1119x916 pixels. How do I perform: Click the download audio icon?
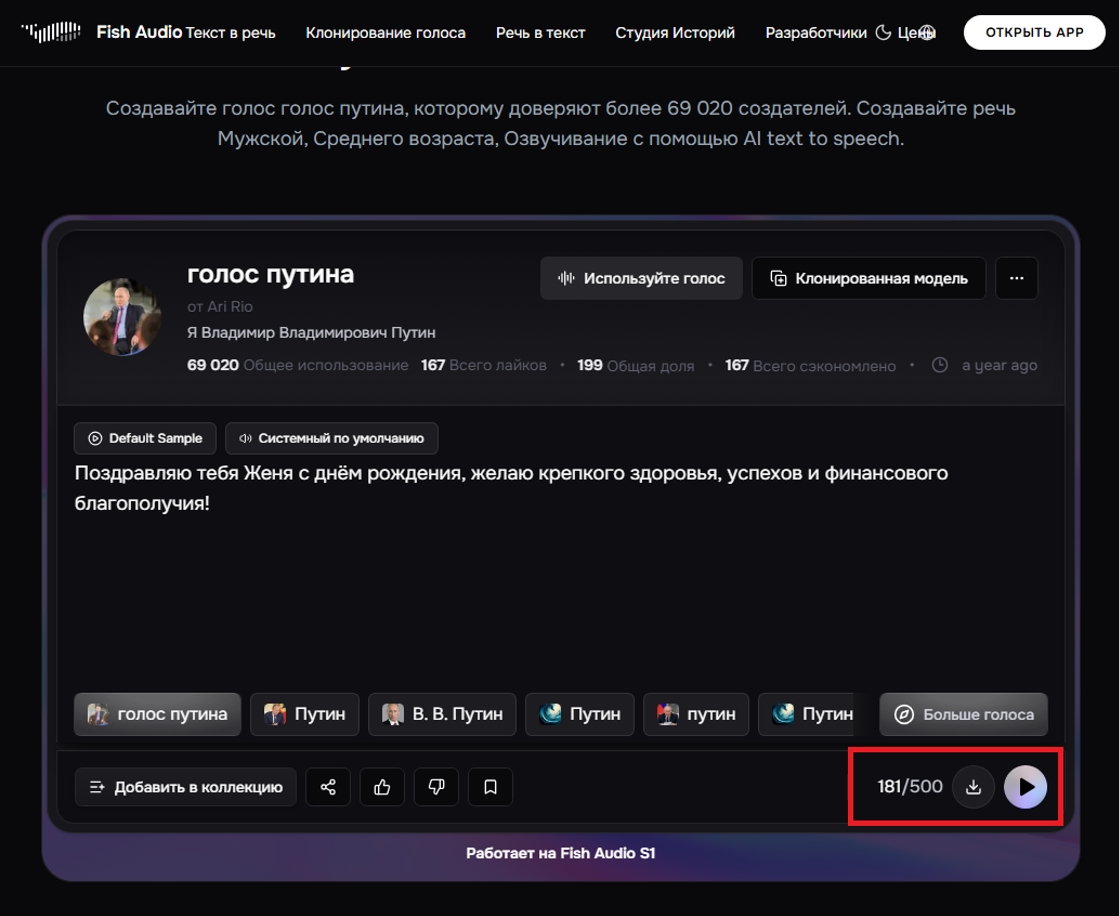(973, 787)
